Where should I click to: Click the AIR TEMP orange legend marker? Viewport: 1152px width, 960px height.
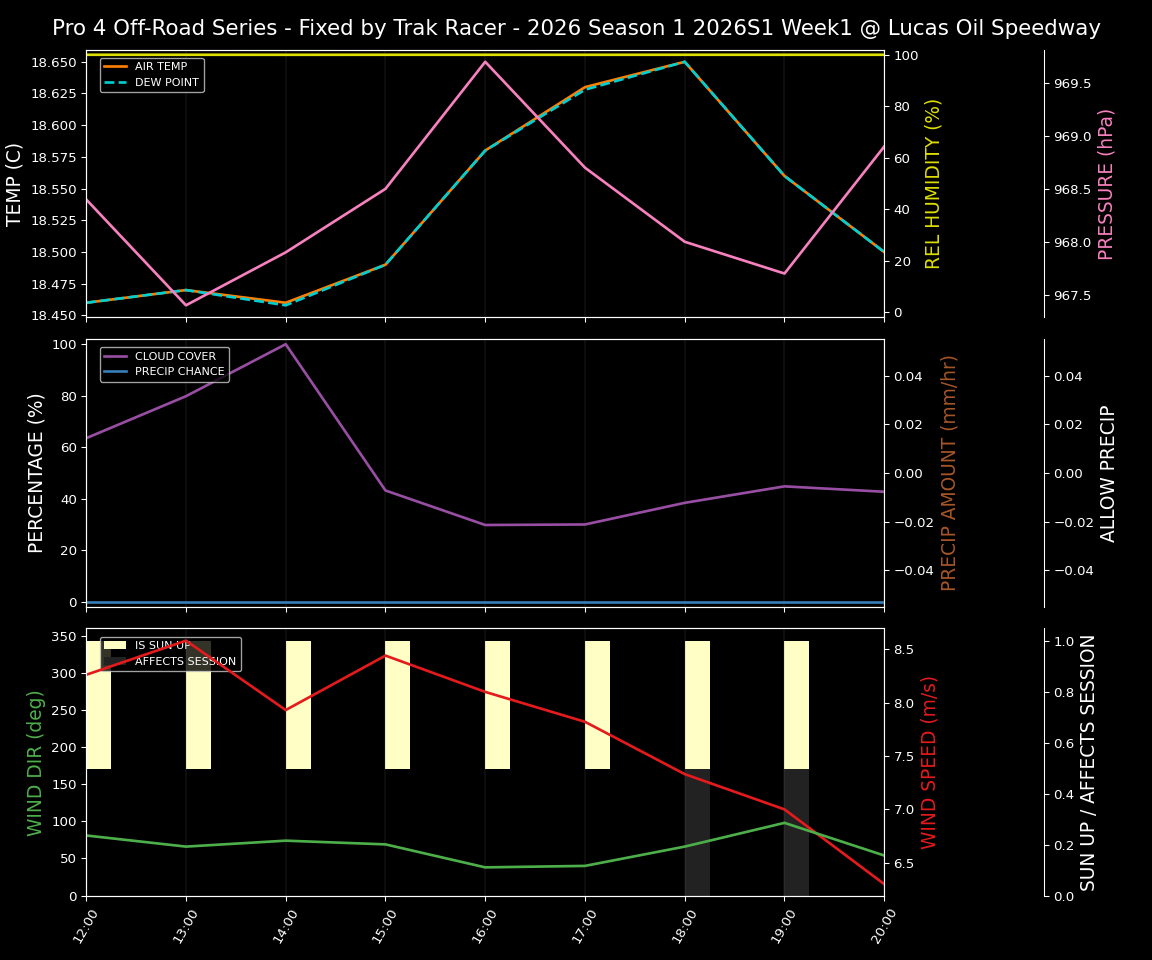[115, 68]
